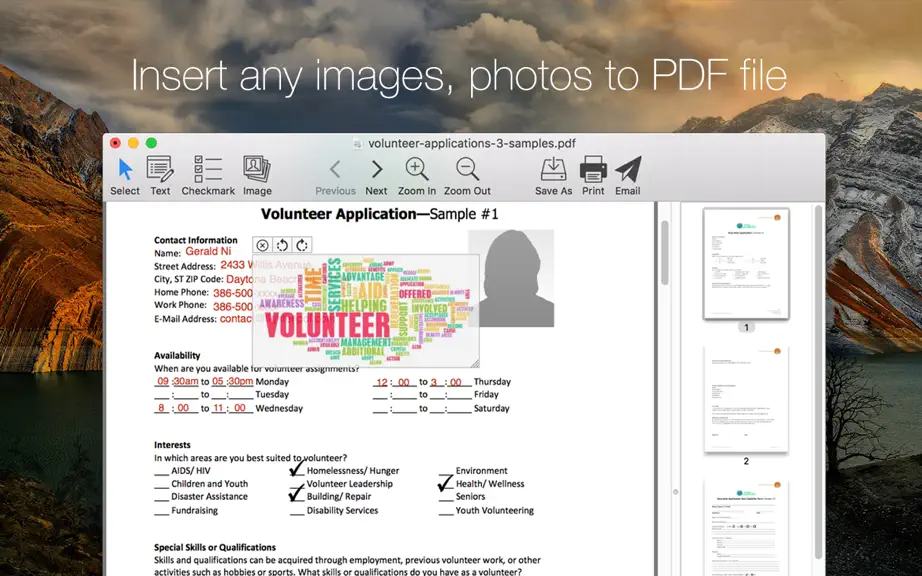Open the Image insert tool

[257, 176]
